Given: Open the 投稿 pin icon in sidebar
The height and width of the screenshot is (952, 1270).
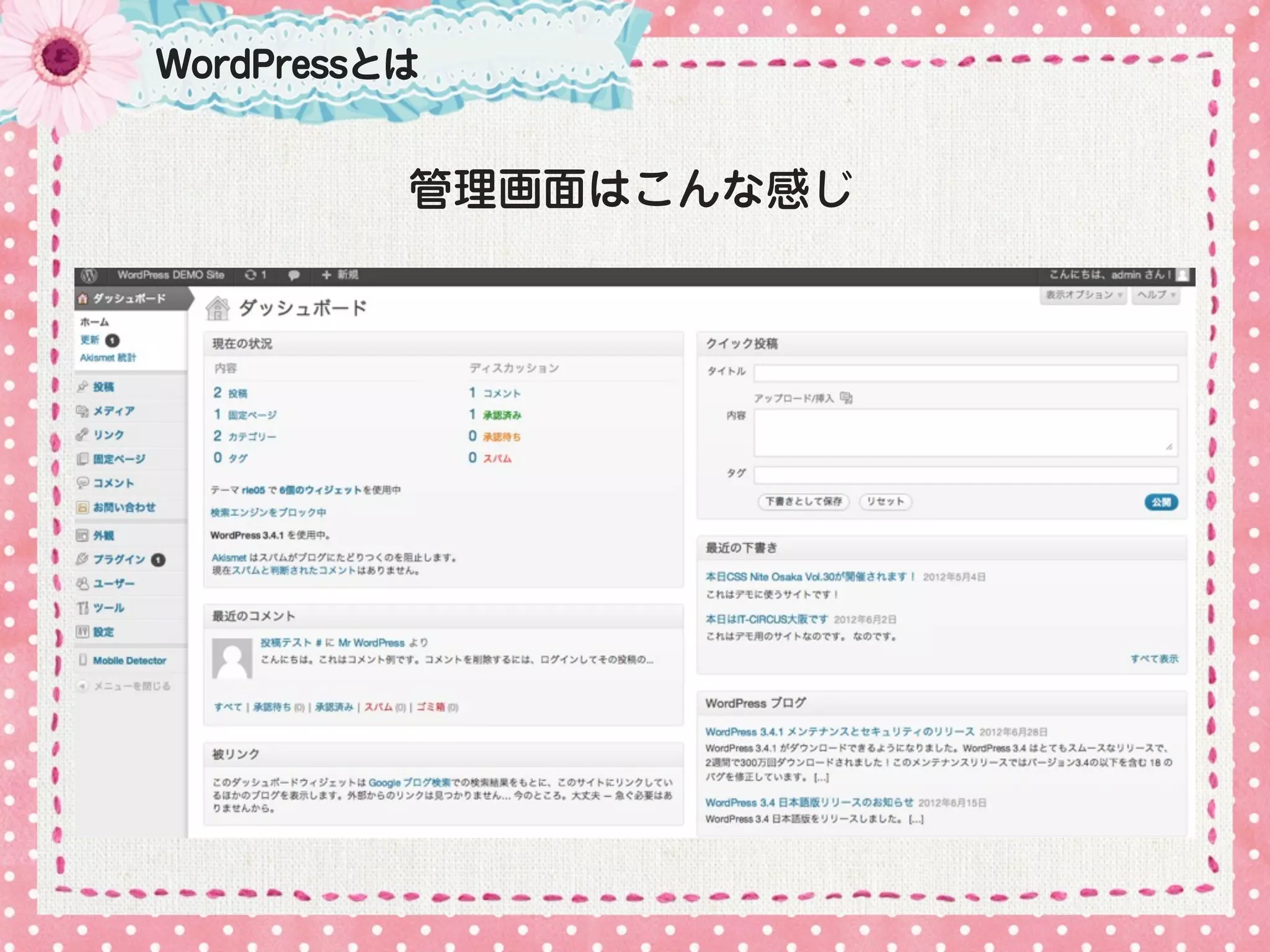Looking at the screenshot, I should [x=82, y=387].
